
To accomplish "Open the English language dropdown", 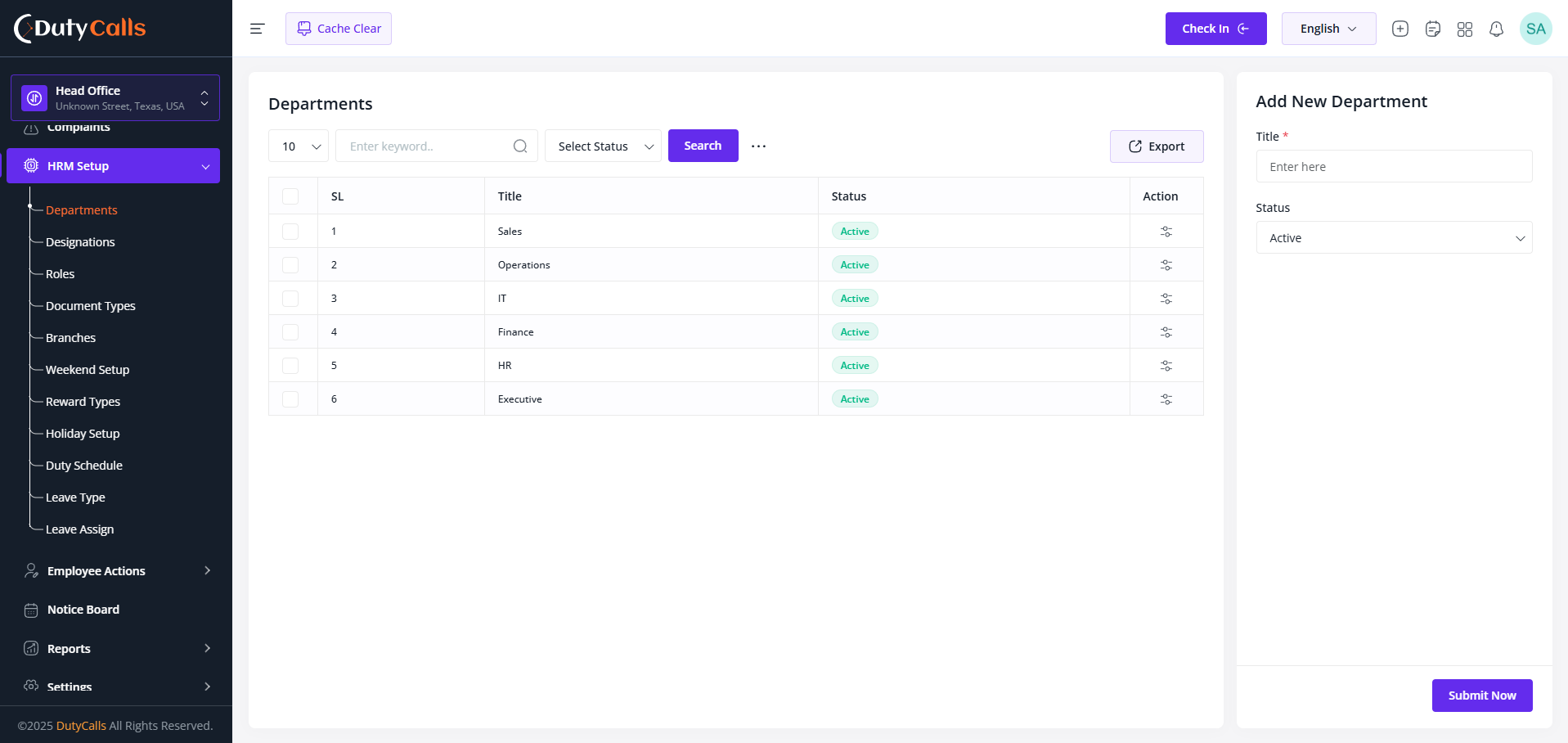I will tap(1328, 29).
